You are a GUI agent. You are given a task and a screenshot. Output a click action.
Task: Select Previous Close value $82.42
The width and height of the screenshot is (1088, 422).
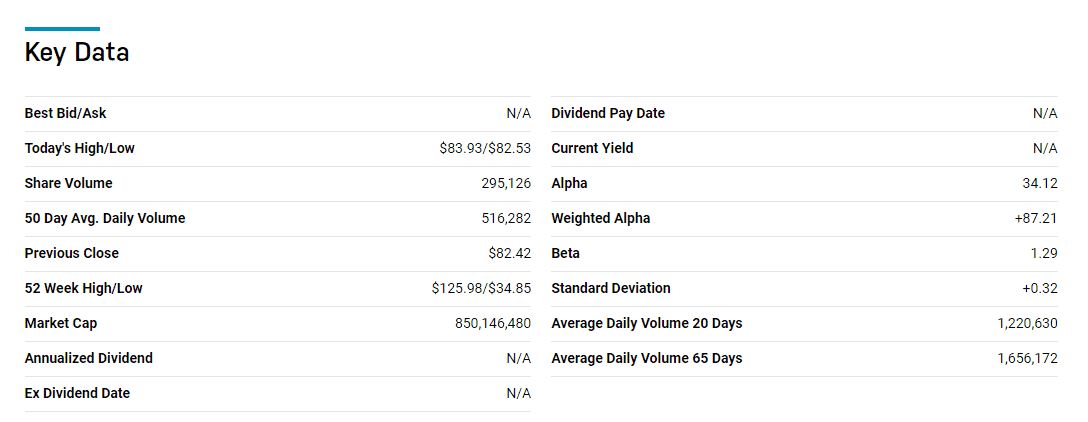pyautogui.click(x=509, y=253)
